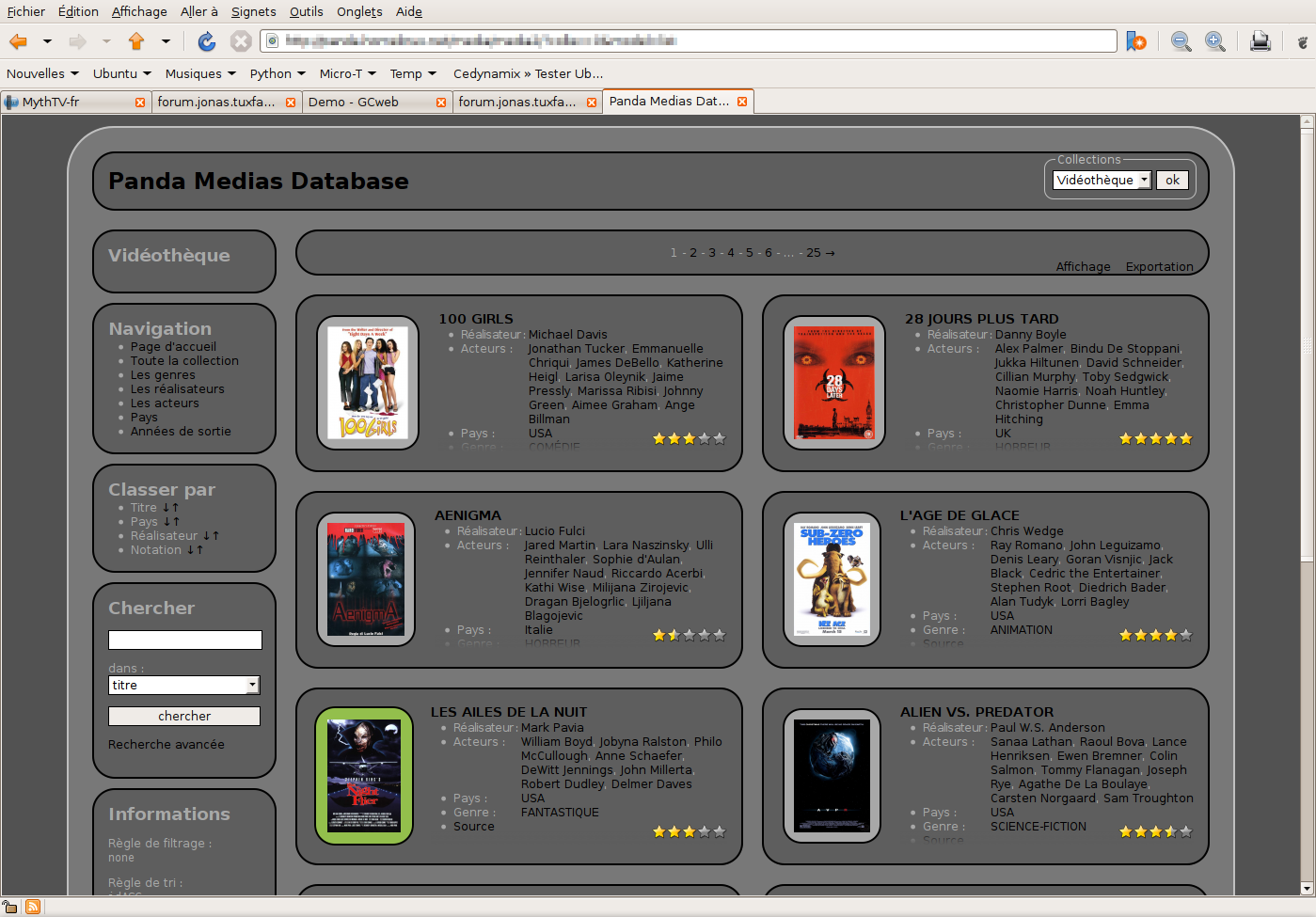Click the Reload page icon
1316x917 pixels.
tap(207, 41)
